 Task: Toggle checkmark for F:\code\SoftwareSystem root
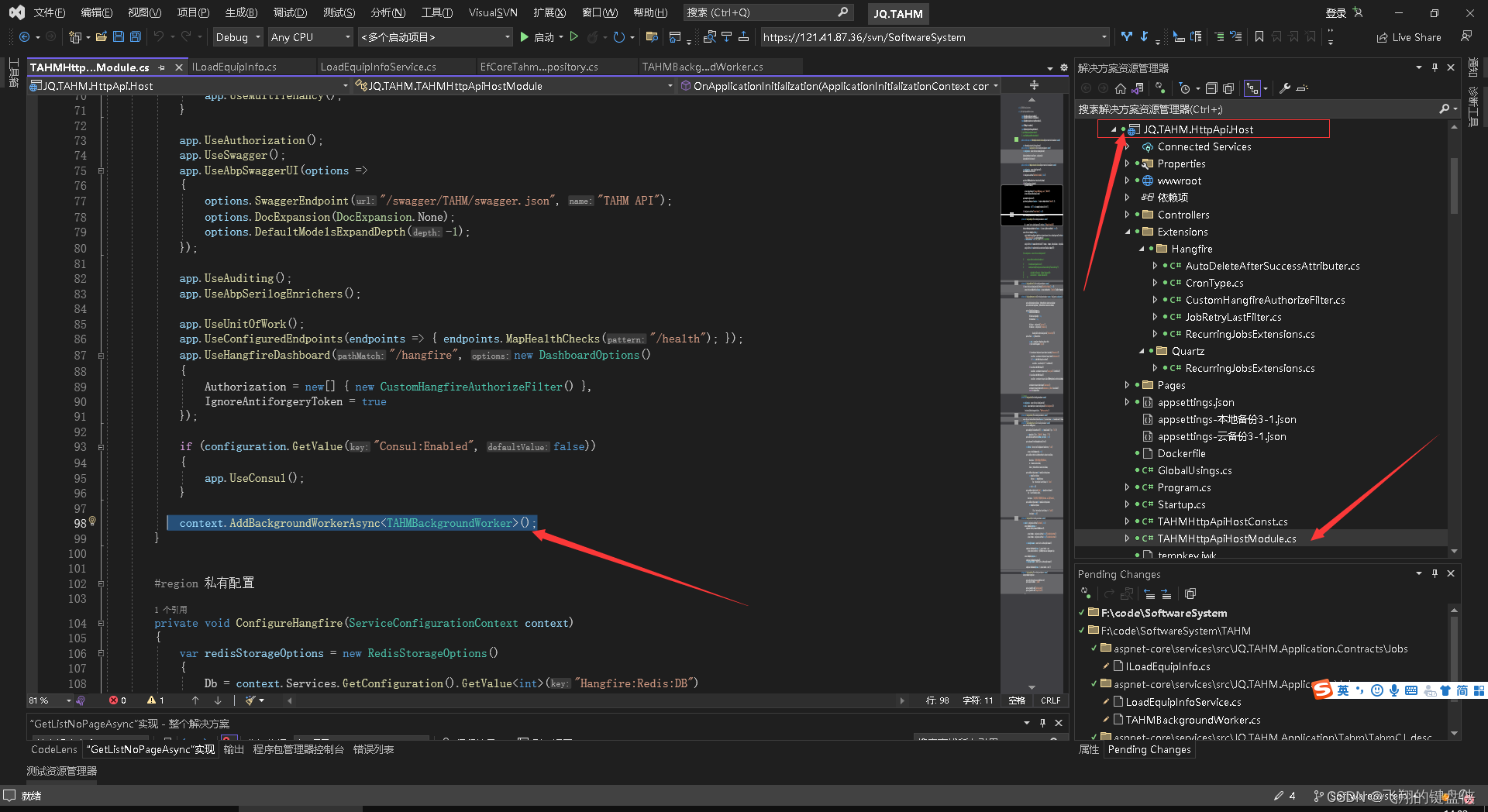[x=1082, y=613]
